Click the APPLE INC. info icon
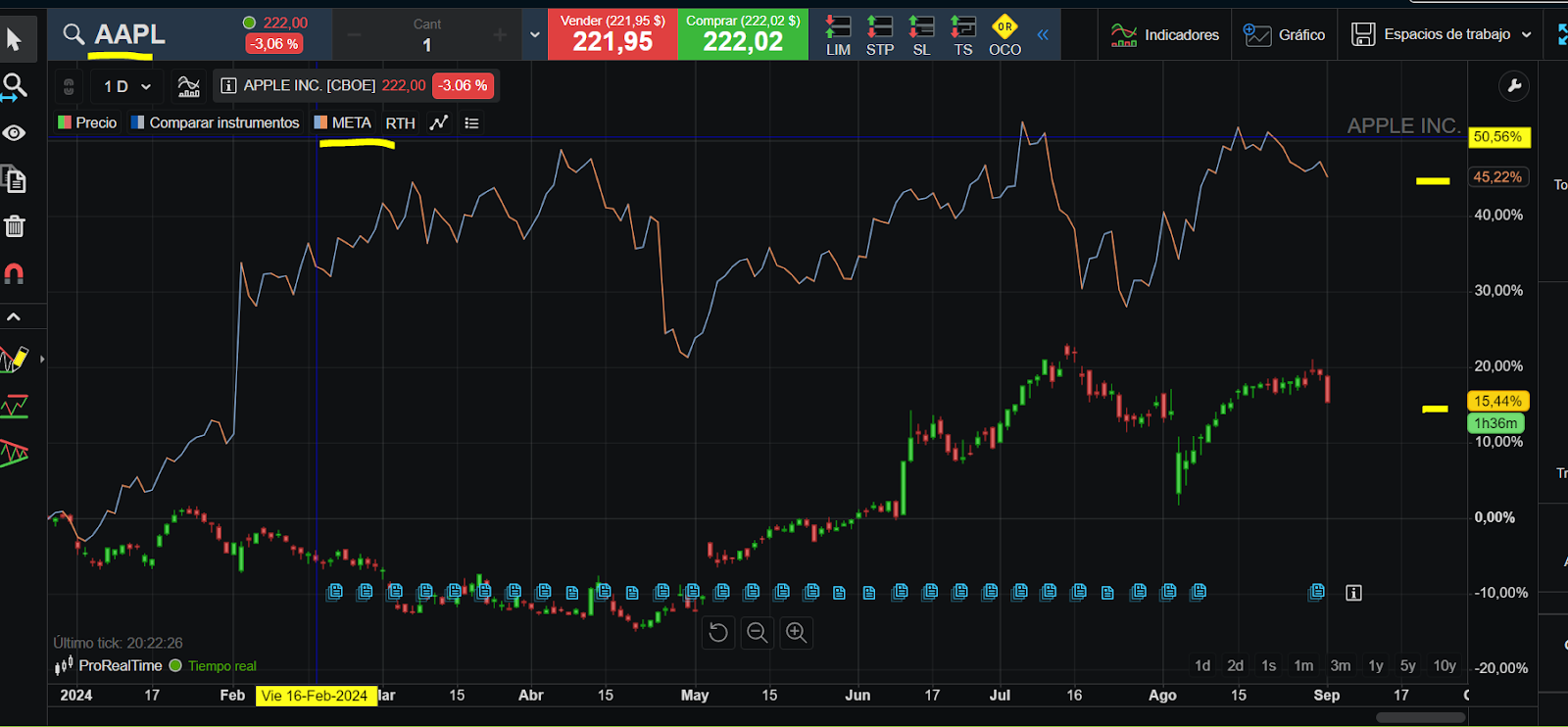Viewport: 1568px width, 727px height. click(227, 86)
